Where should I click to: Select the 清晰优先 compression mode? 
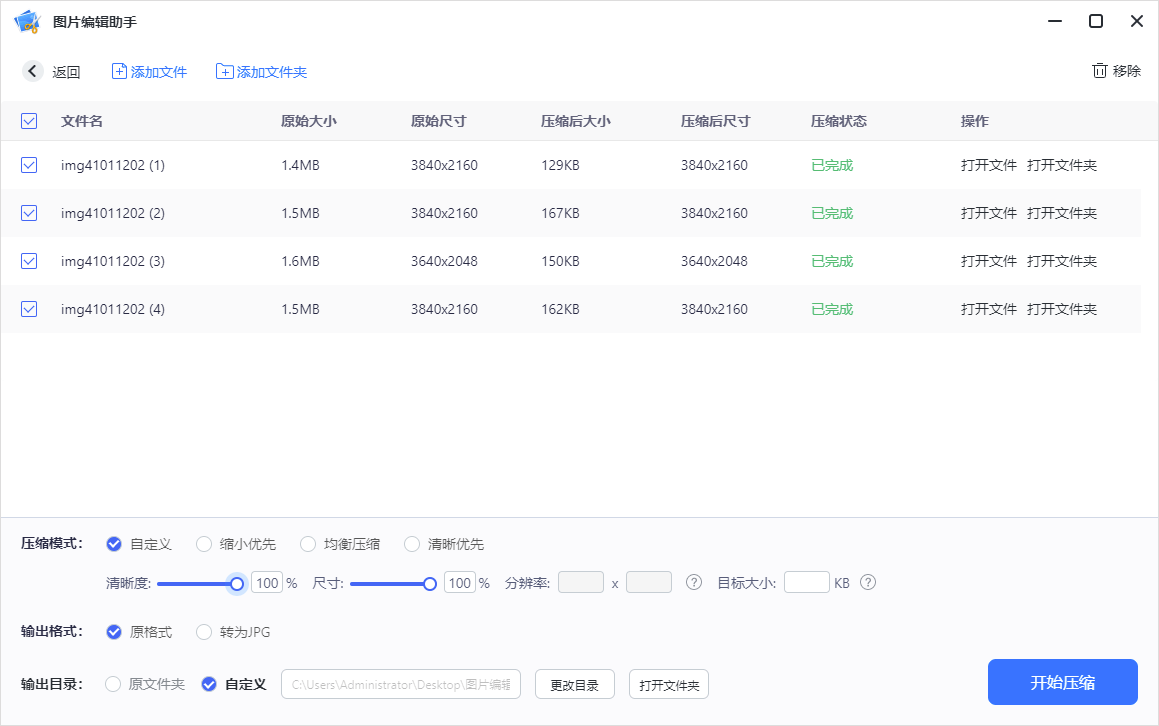412,544
